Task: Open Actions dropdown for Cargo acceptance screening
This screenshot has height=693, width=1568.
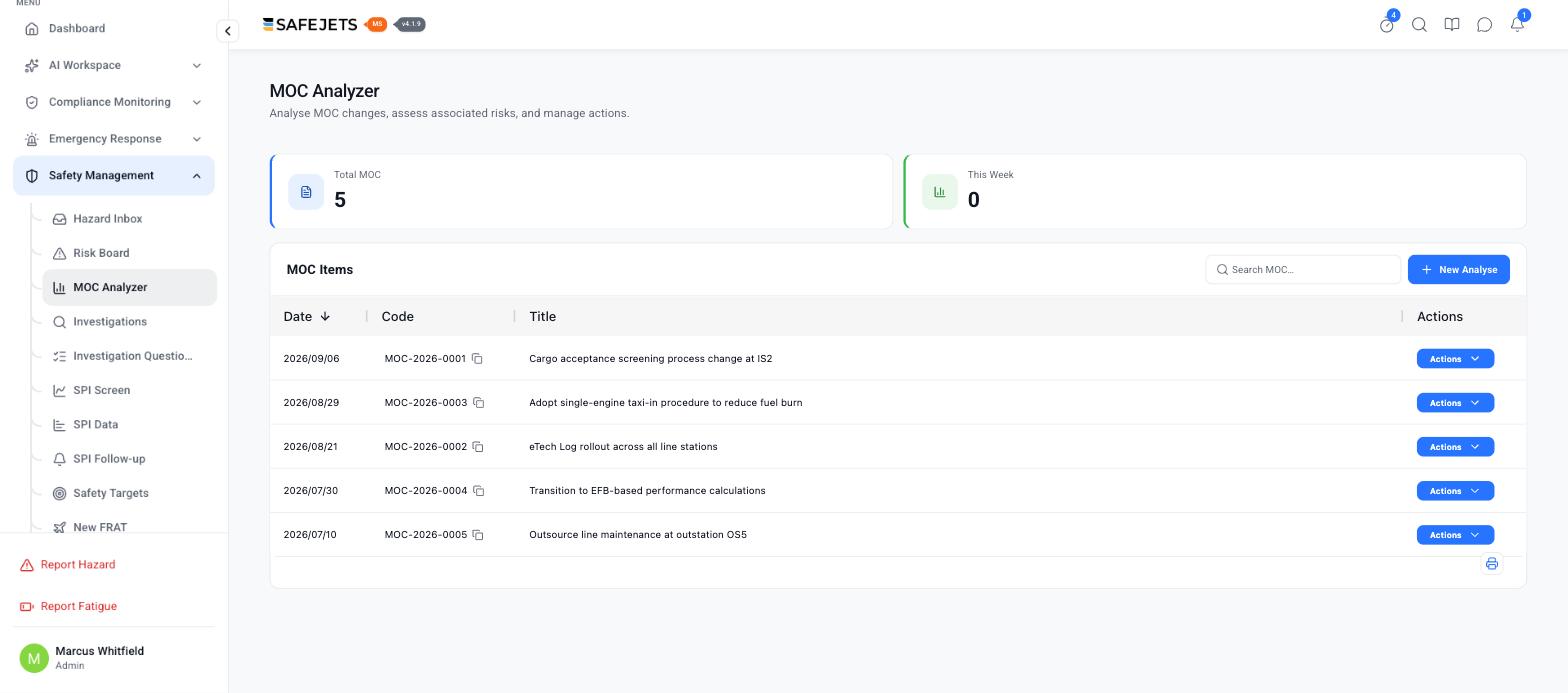Action: click(x=1455, y=359)
